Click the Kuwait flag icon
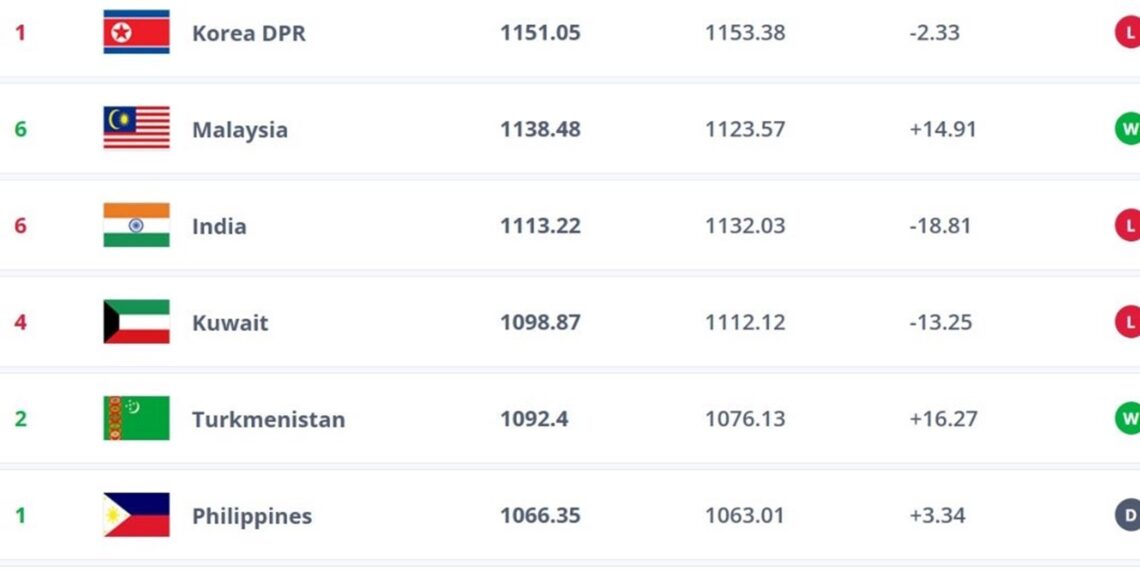The width and height of the screenshot is (1140, 570). click(x=136, y=322)
